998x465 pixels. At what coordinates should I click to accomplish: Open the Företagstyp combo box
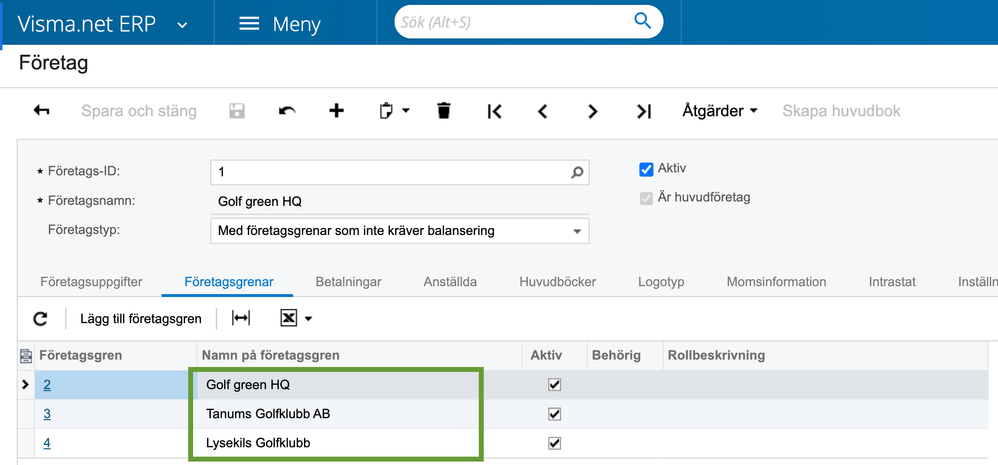click(399, 231)
